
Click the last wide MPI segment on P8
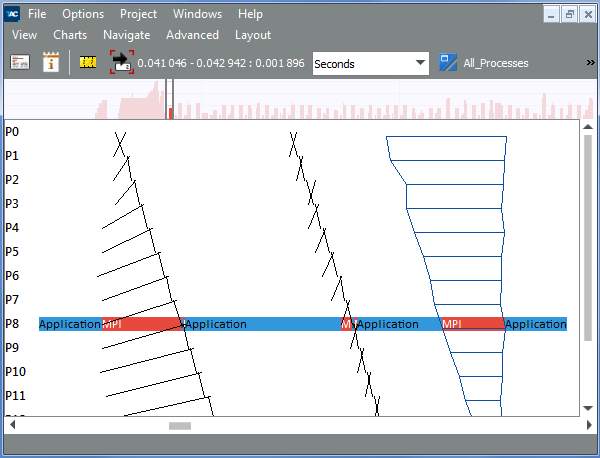click(473, 324)
